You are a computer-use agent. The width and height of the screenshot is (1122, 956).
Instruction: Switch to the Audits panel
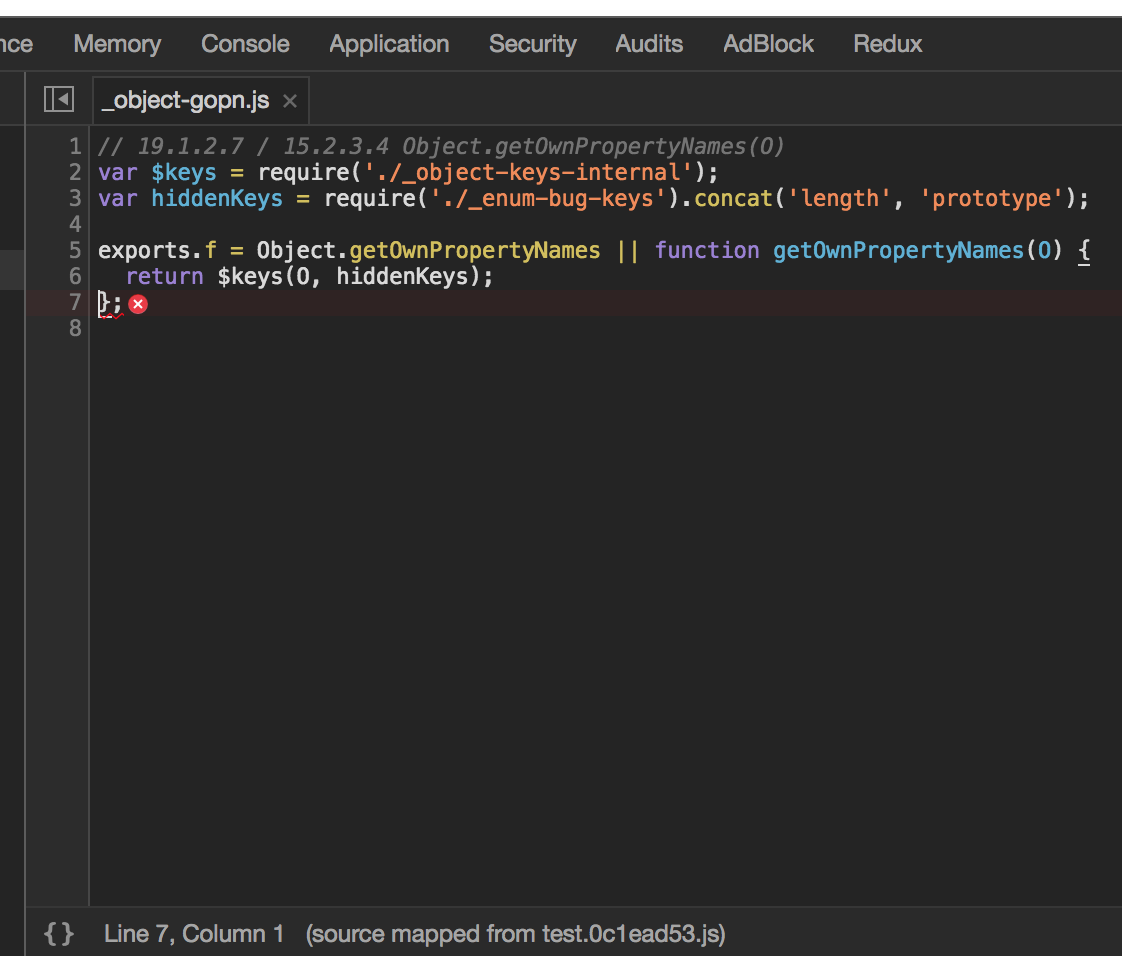click(x=648, y=43)
